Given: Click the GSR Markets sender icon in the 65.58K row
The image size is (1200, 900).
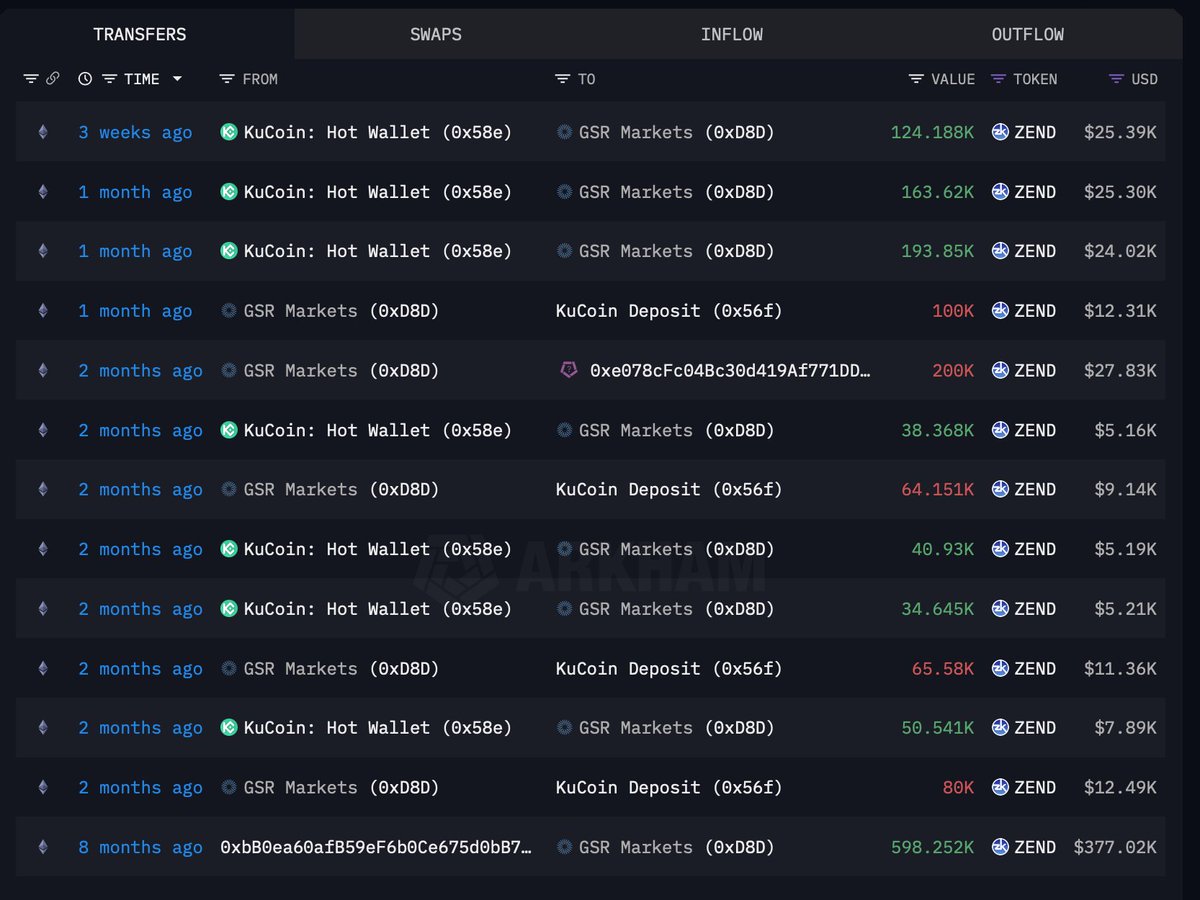Looking at the screenshot, I should point(229,668).
